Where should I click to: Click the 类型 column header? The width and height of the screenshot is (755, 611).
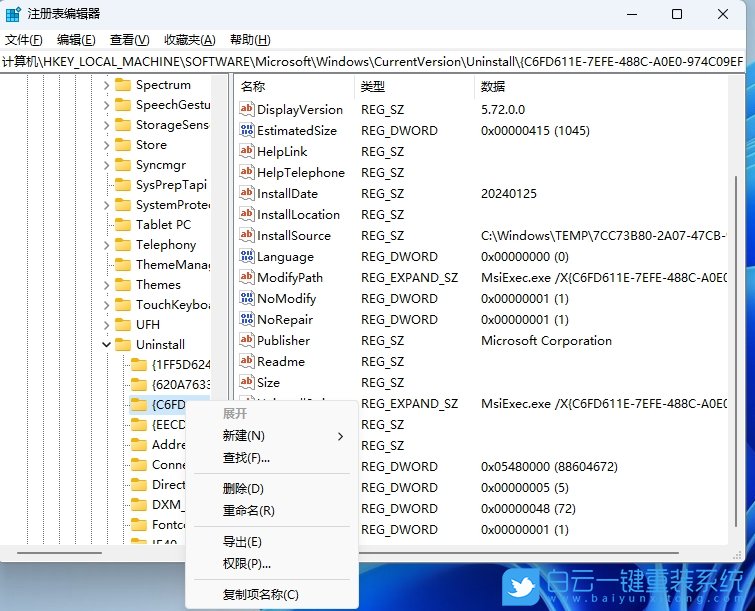414,86
